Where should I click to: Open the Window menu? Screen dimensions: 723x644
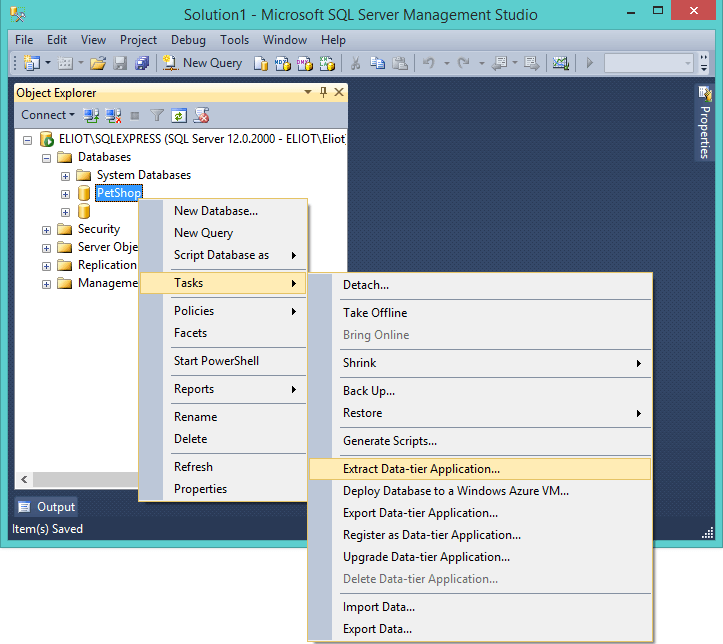click(285, 40)
